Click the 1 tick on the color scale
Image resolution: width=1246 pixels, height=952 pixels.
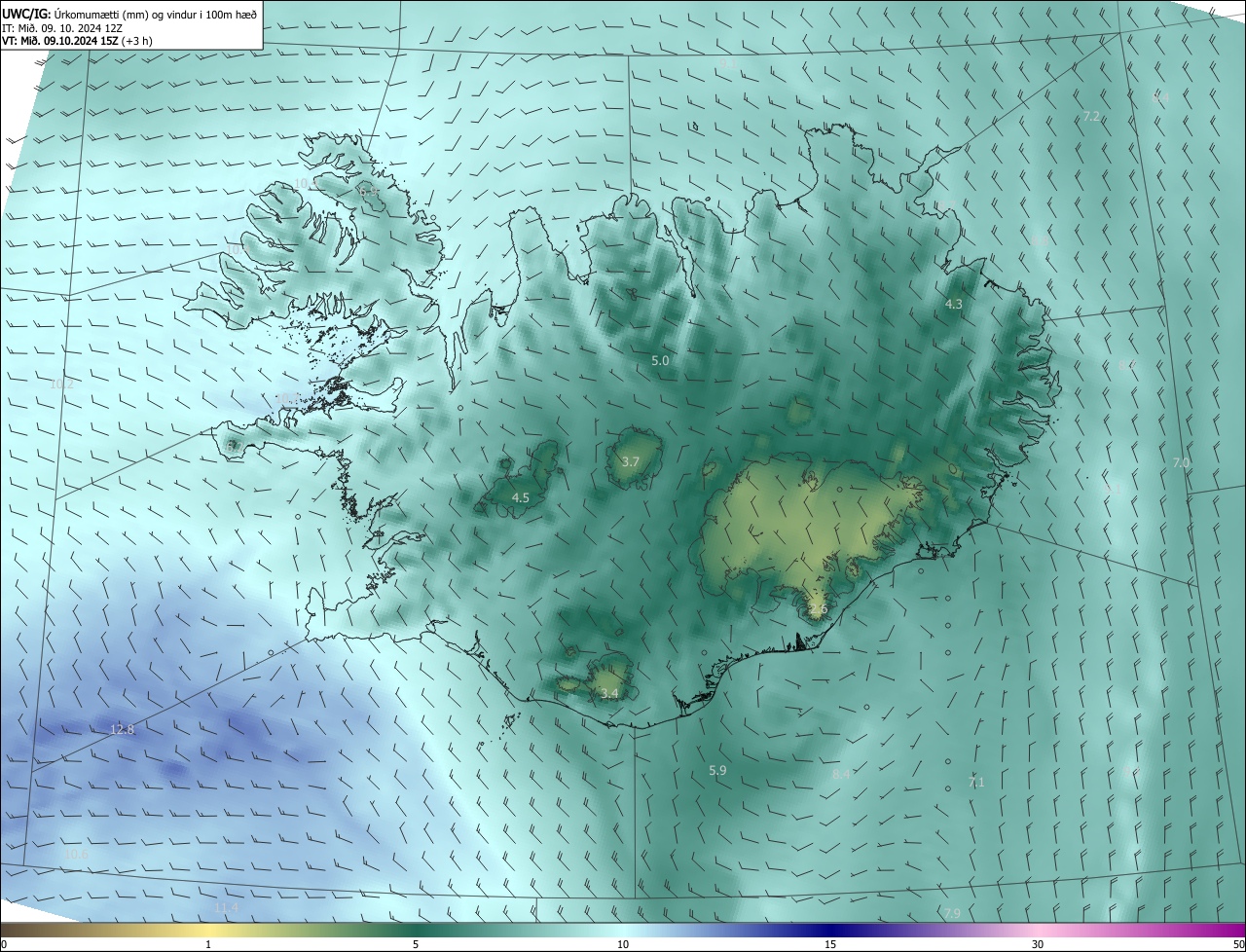[208, 945]
